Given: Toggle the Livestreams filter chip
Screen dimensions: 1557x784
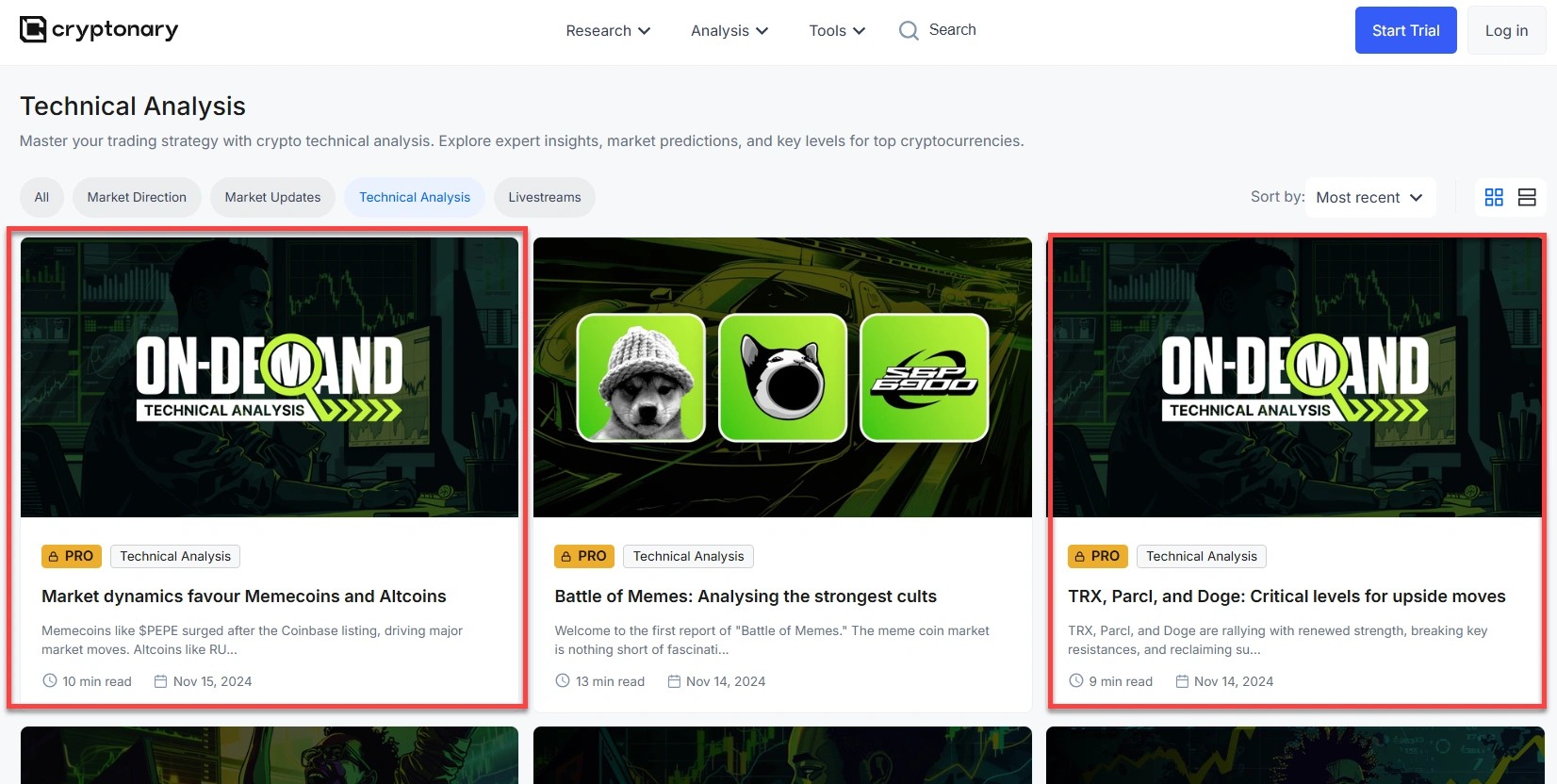Looking at the screenshot, I should [x=544, y=197].
